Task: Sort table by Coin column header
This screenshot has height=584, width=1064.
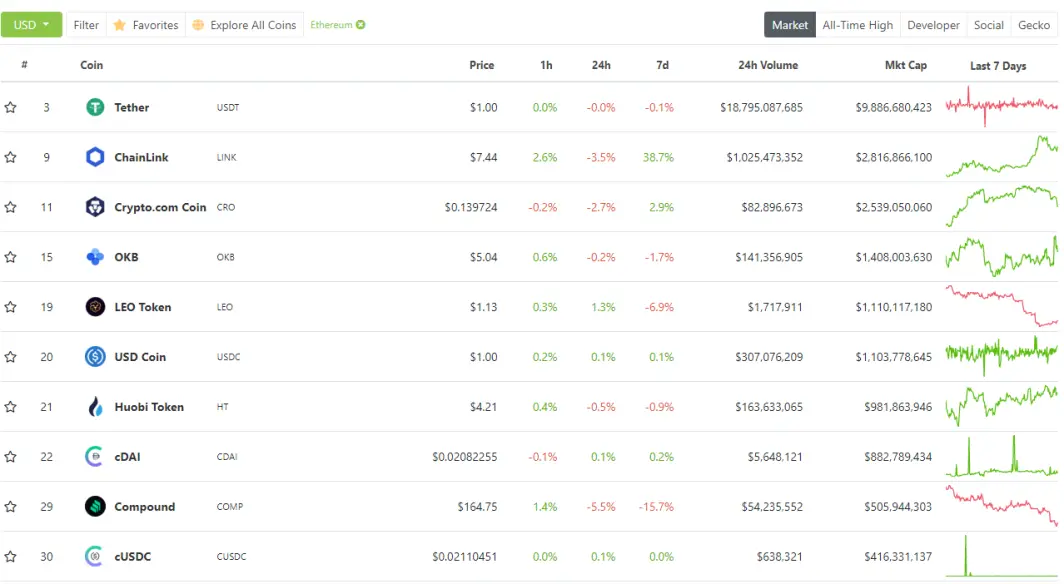Action: pyautogui.click(x=92, y=65)
